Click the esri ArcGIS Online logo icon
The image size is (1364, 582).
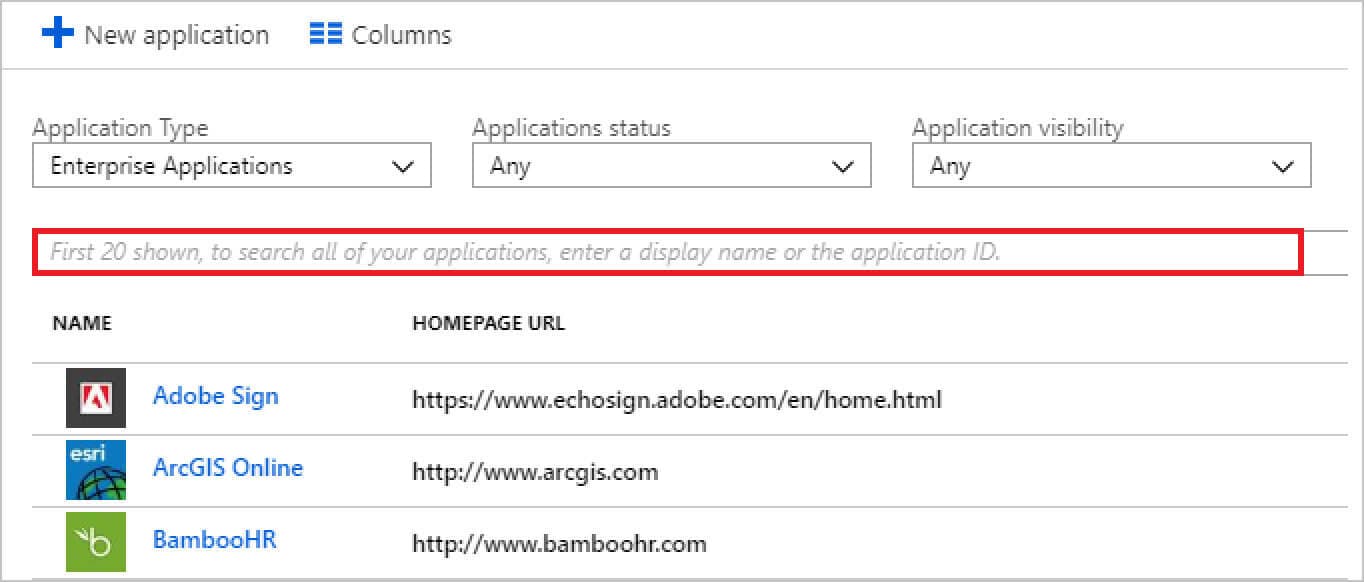95,468
